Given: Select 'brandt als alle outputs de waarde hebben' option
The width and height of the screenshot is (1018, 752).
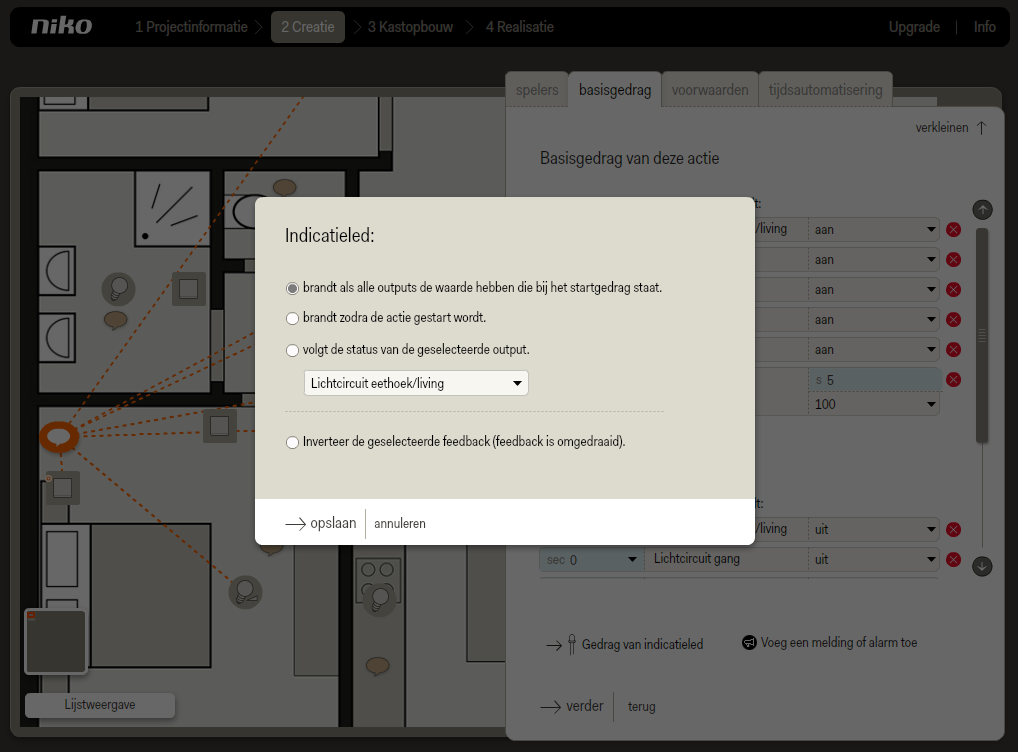Looking at the screenshot, I should (293, 288).
